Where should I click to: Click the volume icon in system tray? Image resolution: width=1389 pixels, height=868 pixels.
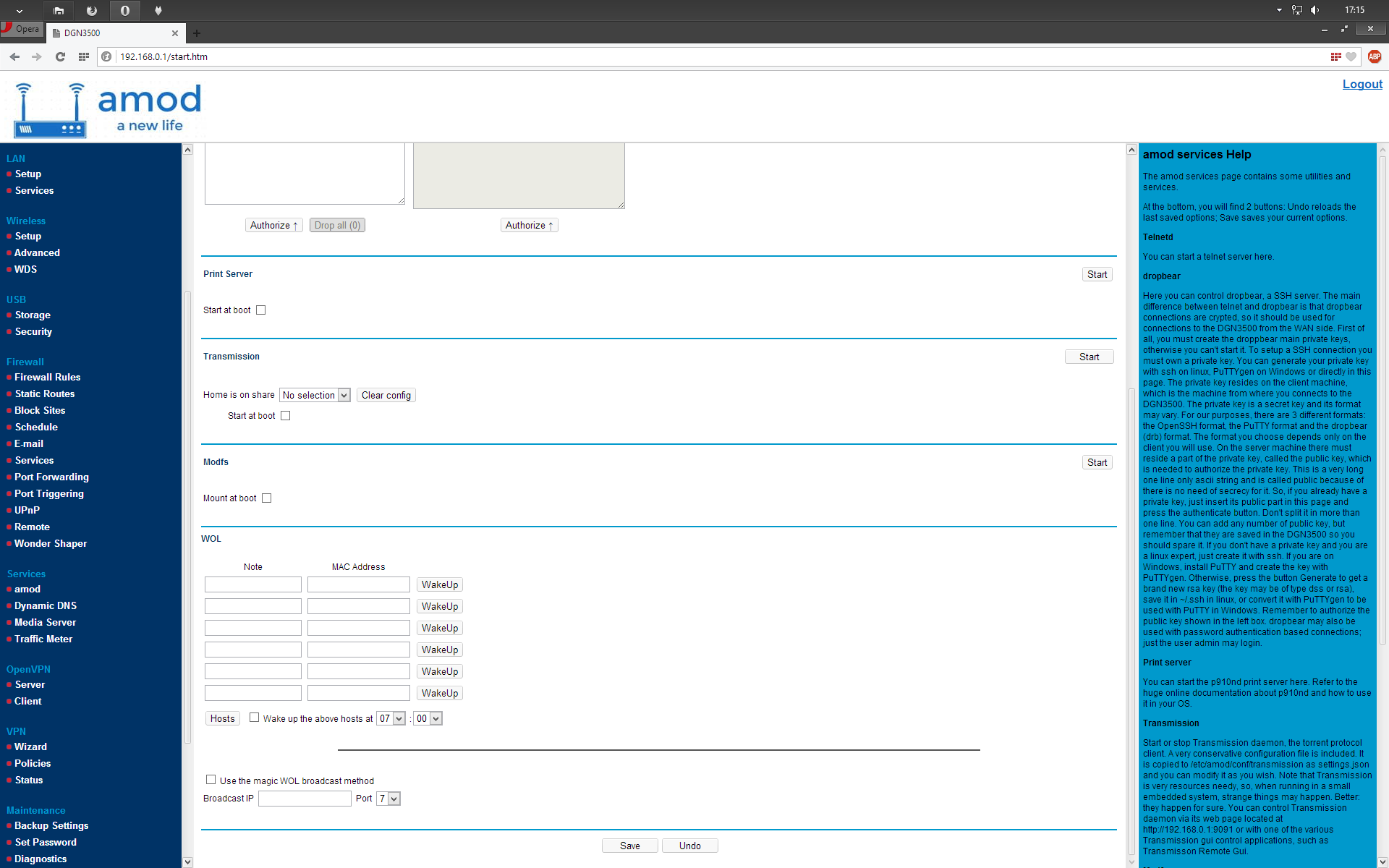pos(1314,10)
